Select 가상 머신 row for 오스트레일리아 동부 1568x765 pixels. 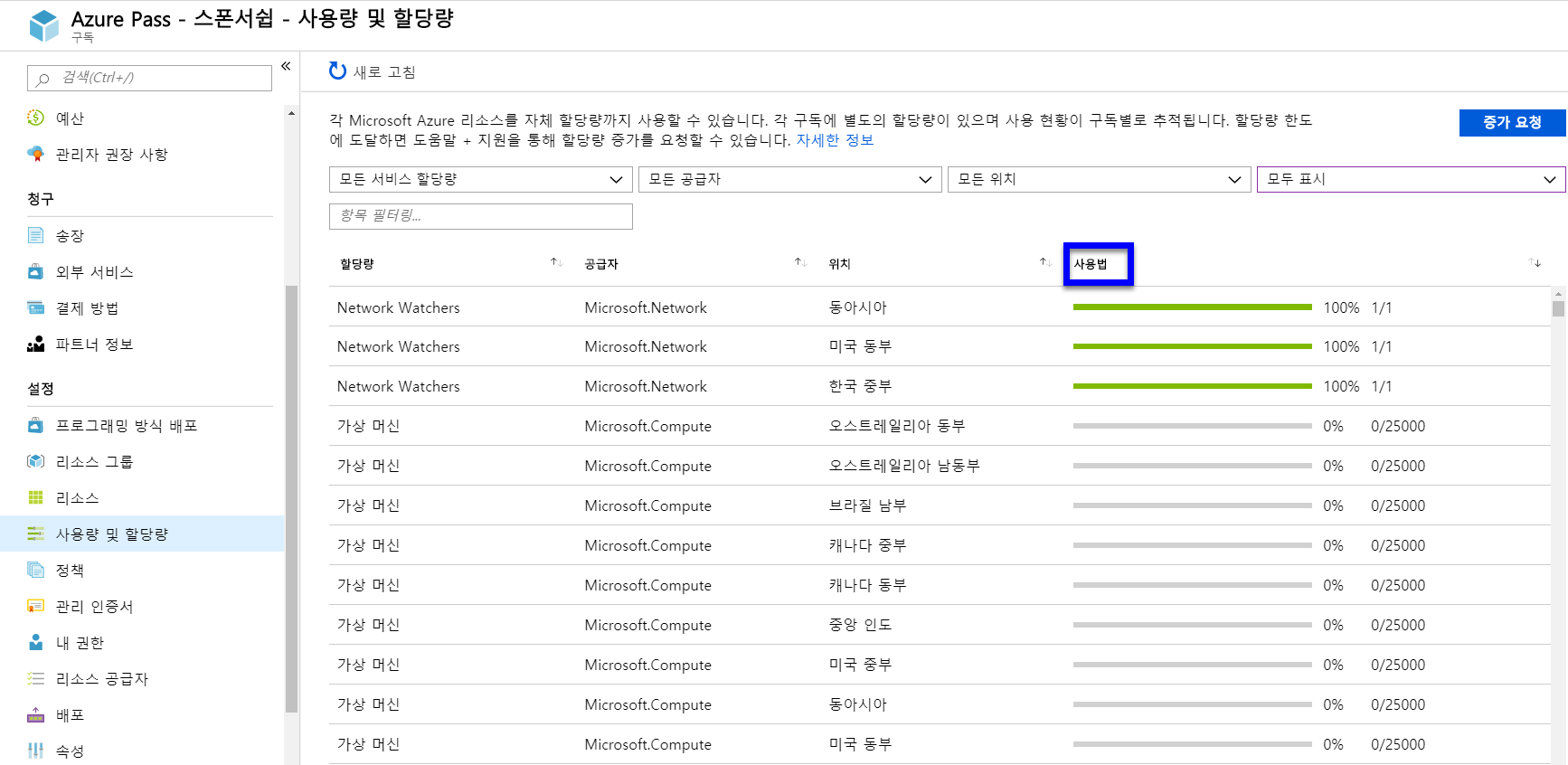[x=940, y=426]
